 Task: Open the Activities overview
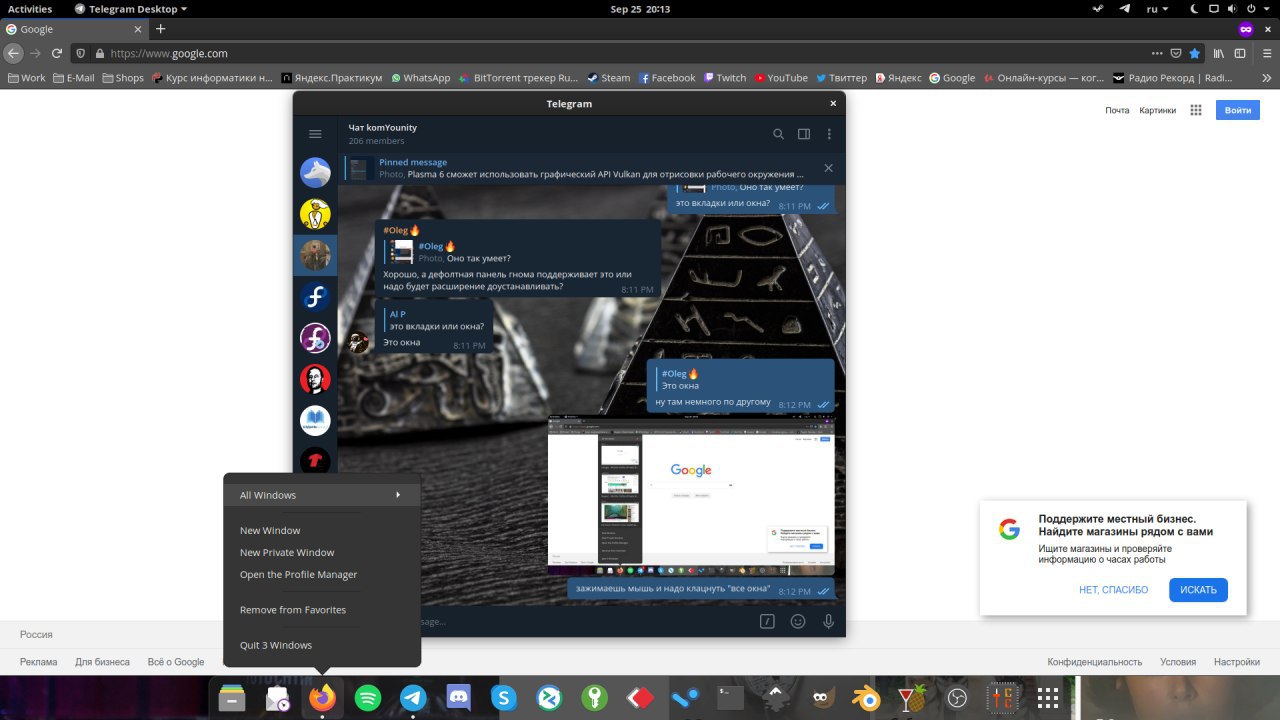pos(30,9)
